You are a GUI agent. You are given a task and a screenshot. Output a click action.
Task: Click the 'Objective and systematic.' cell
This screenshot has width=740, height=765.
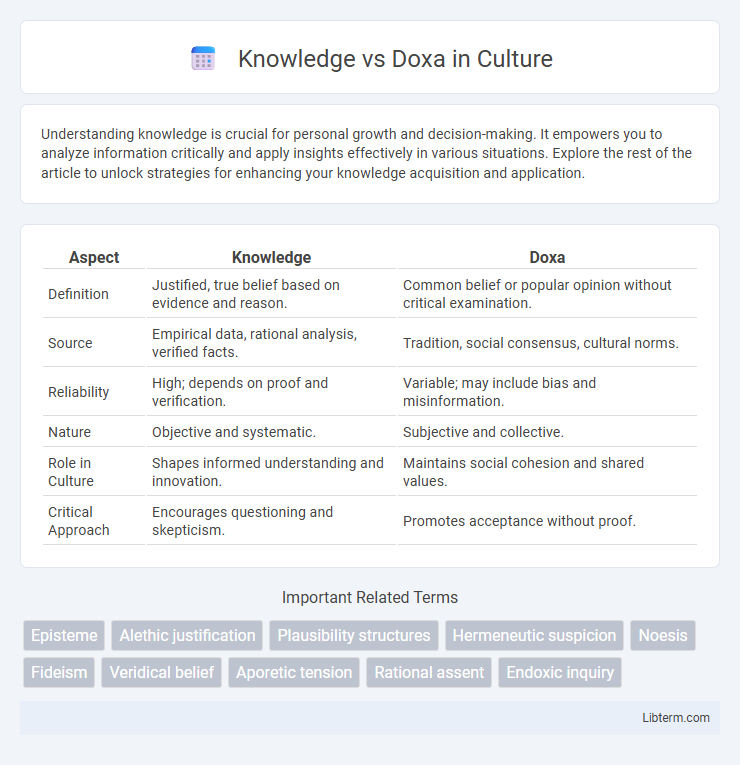(271, 432)
